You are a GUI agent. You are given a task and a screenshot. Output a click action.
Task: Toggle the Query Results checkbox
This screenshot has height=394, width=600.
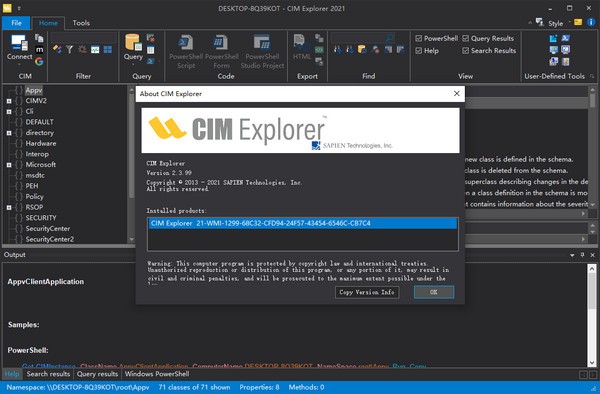point(466,38)
